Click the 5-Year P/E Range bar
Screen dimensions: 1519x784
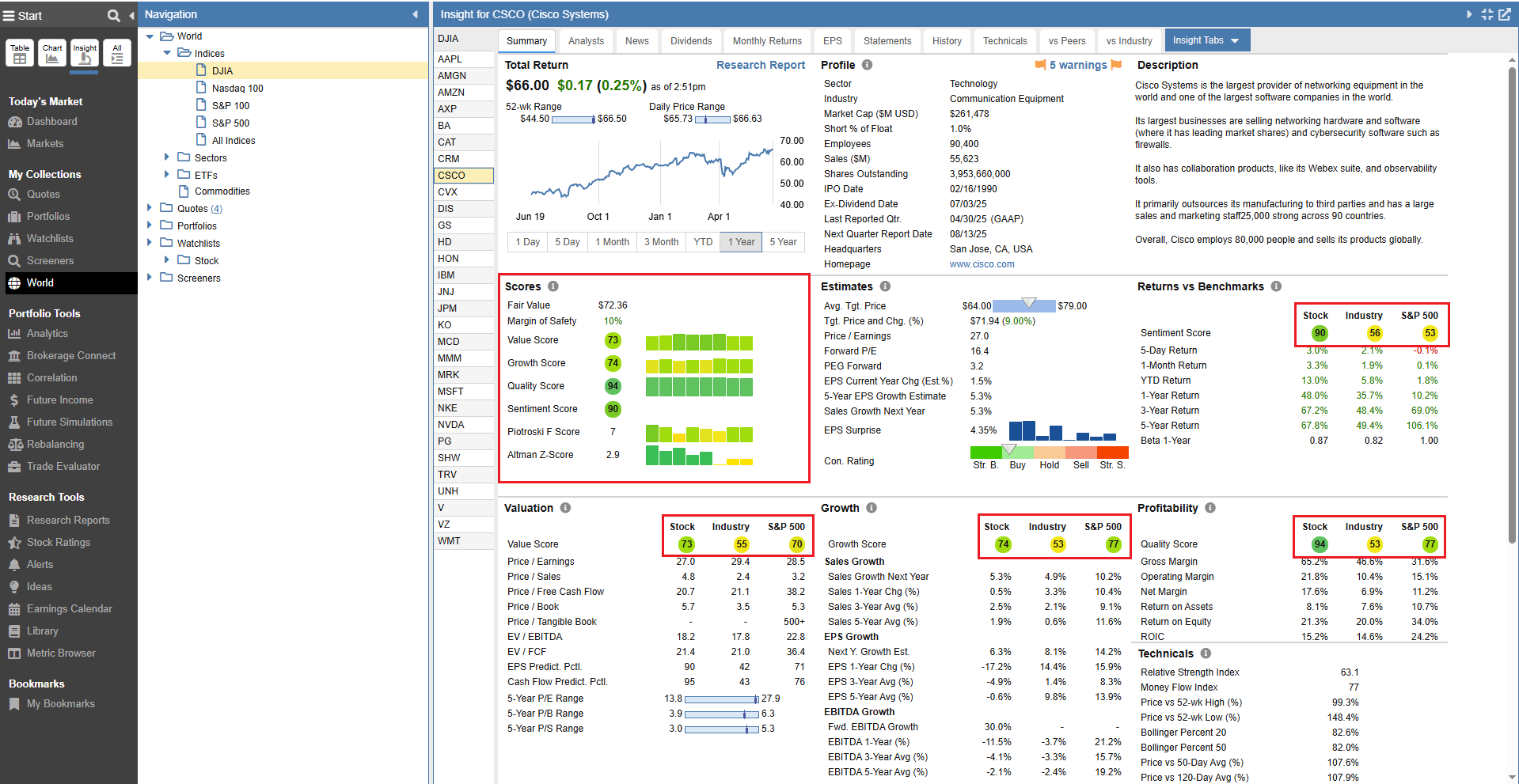[x=722, y=699]
